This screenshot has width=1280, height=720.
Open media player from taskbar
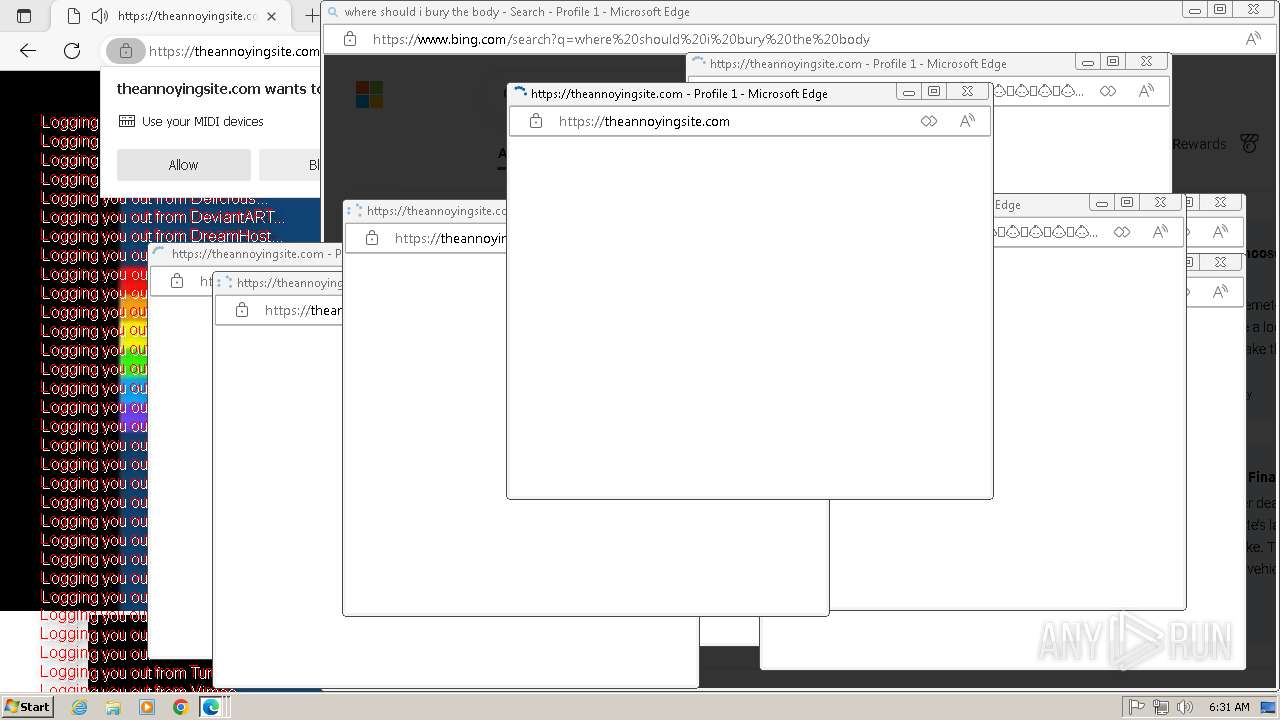point(147,707)
